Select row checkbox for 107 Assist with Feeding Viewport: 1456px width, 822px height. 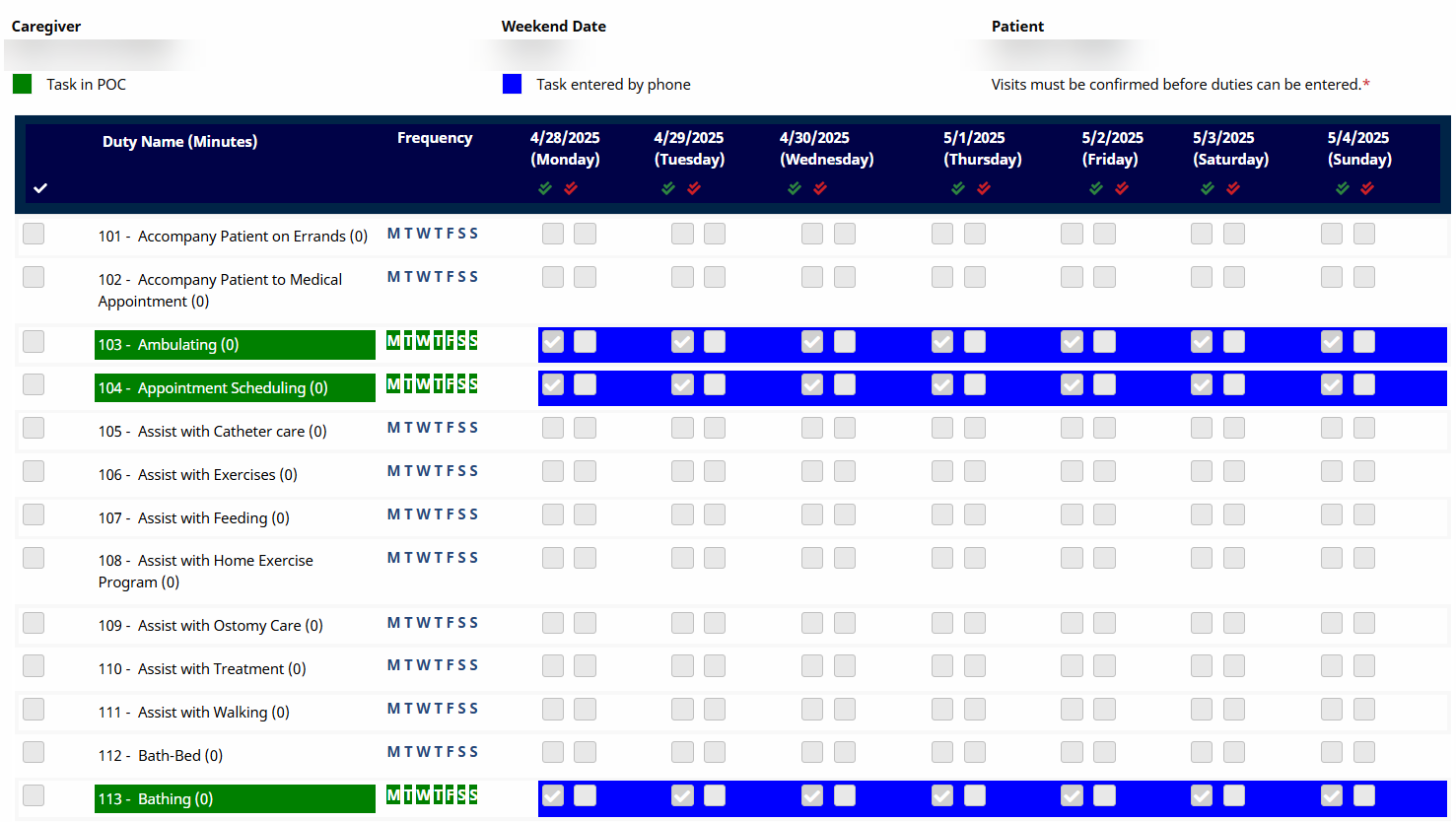tap(34, 514)
